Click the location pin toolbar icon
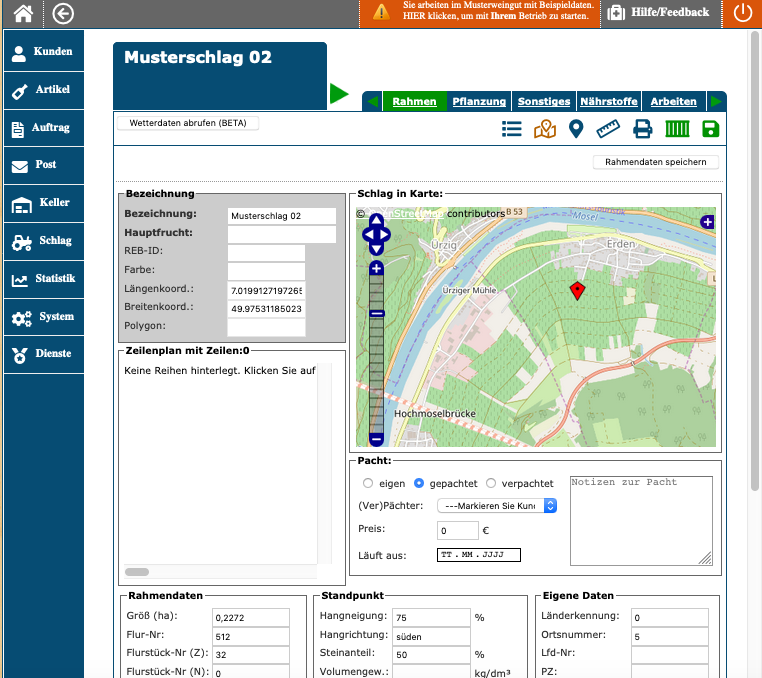Viewport: 762px width, 678px height. coord(576,128)
